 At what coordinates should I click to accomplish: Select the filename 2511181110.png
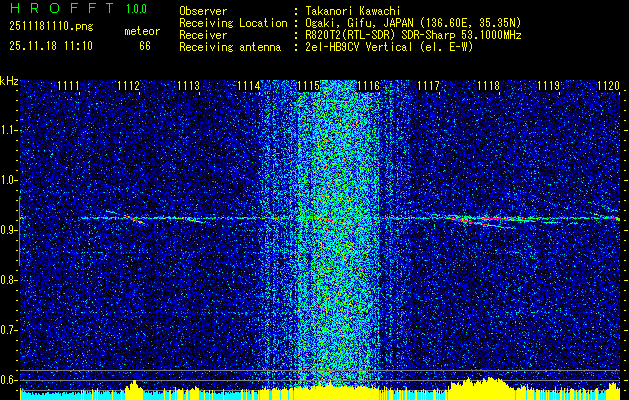[x=51, y=27]
